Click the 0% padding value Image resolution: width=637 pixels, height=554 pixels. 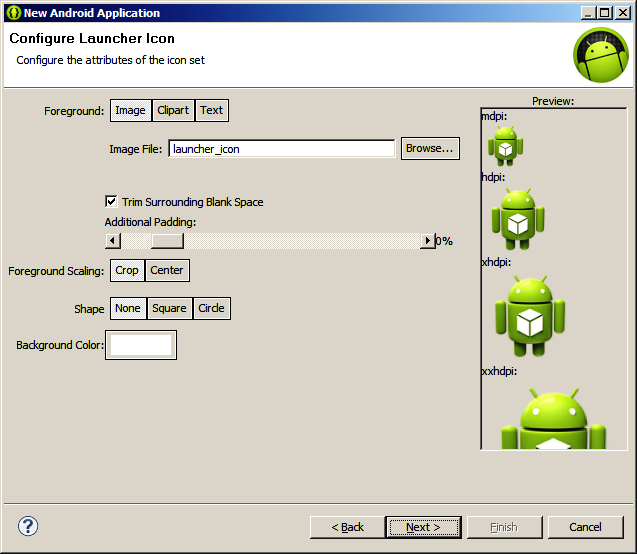(x=444, y=241)
